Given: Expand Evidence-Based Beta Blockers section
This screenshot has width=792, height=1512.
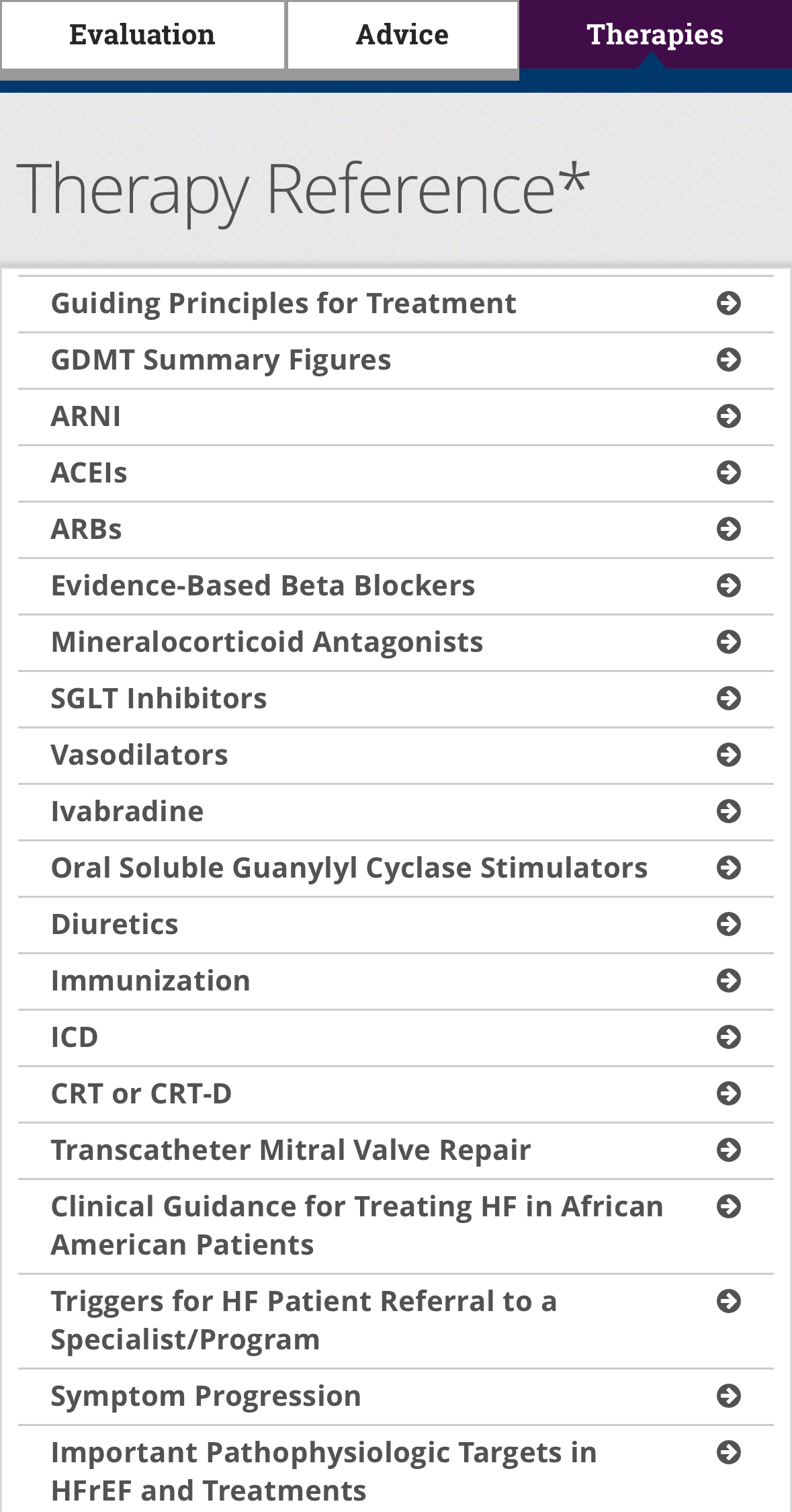Looking at the screenshot, I should (263, 585).
